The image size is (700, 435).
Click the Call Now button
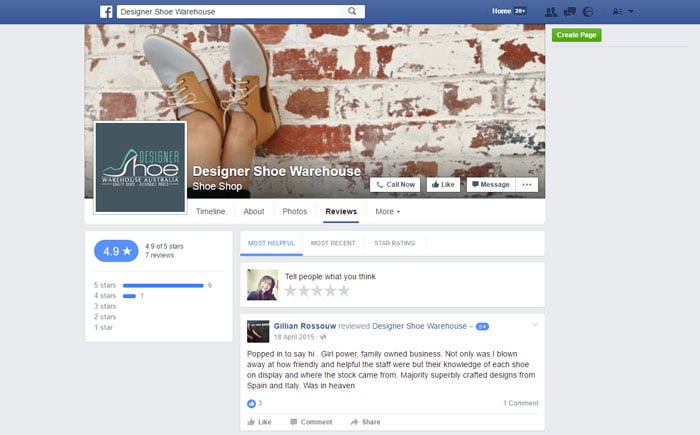(395, 184)
